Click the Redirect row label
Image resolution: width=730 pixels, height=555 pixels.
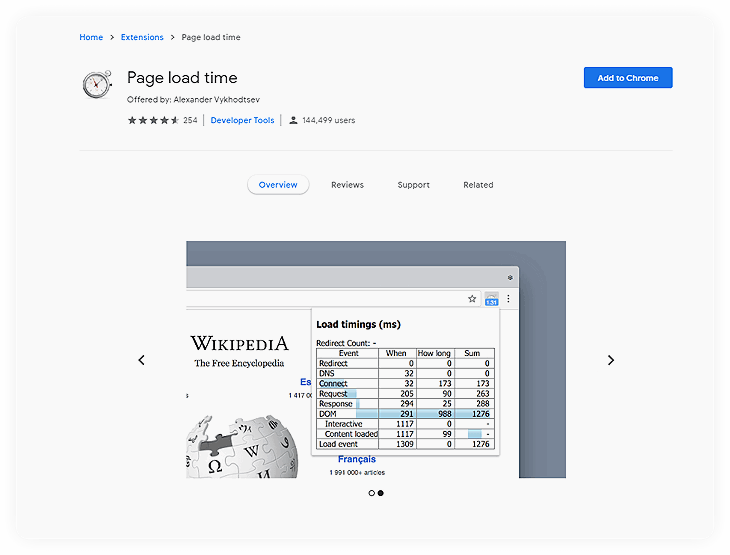333,364
